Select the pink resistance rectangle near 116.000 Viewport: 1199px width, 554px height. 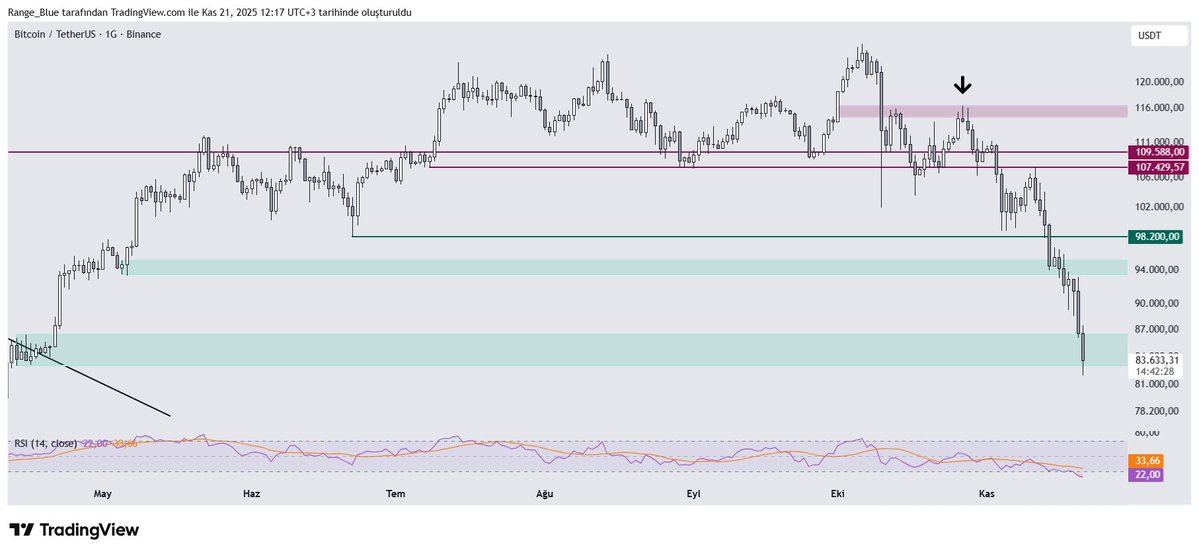(983, 111)
